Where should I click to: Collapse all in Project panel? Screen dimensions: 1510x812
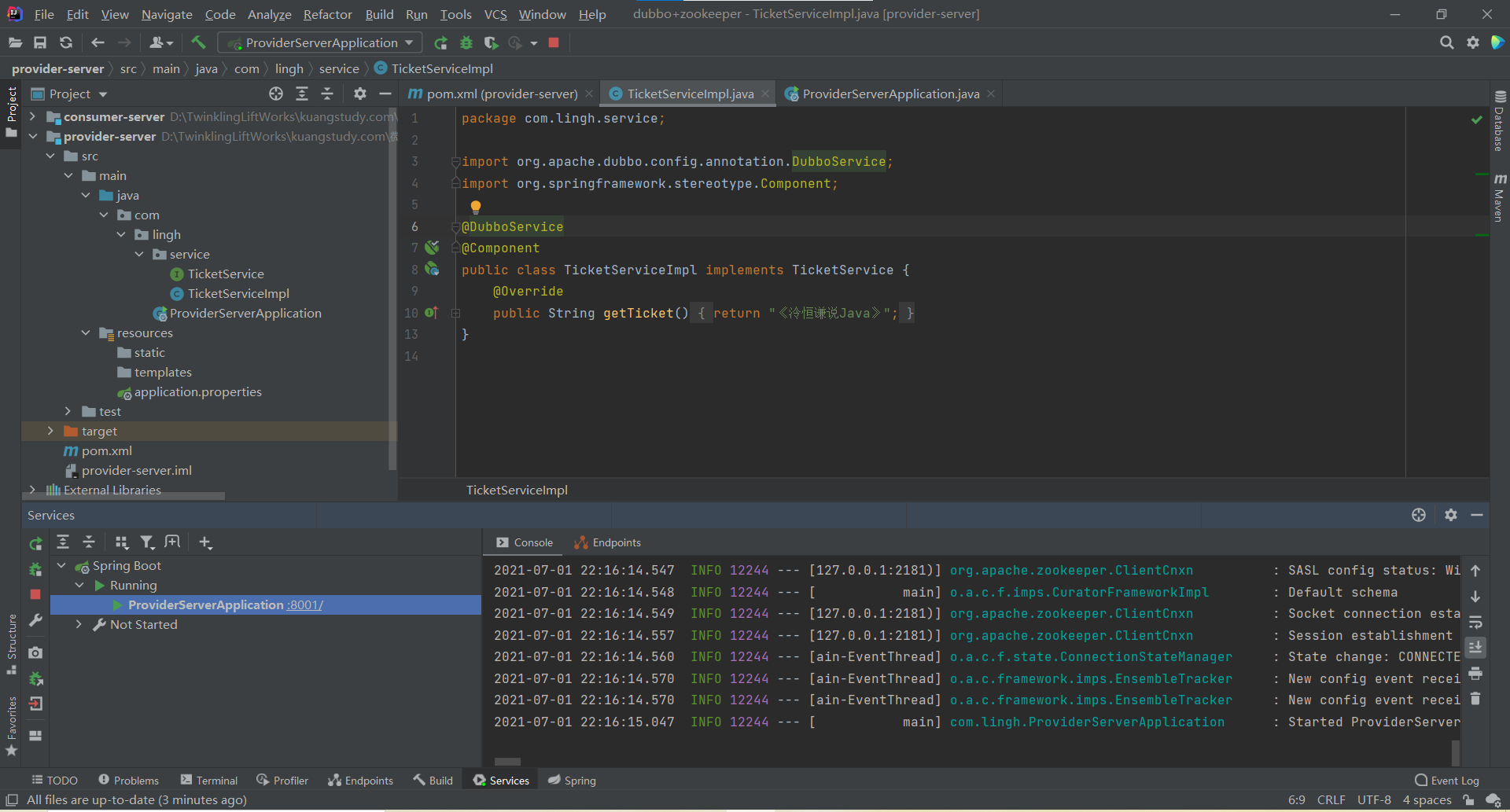[327, 94]
